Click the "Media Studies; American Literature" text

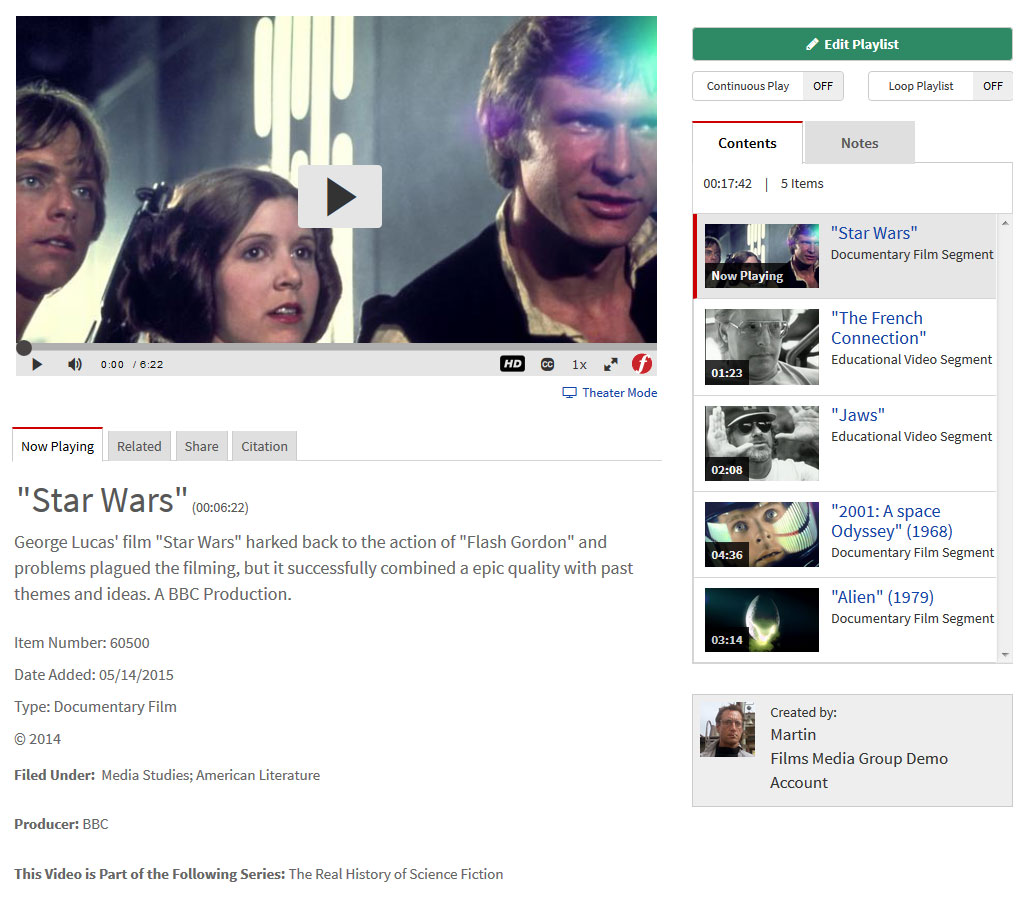211,775
